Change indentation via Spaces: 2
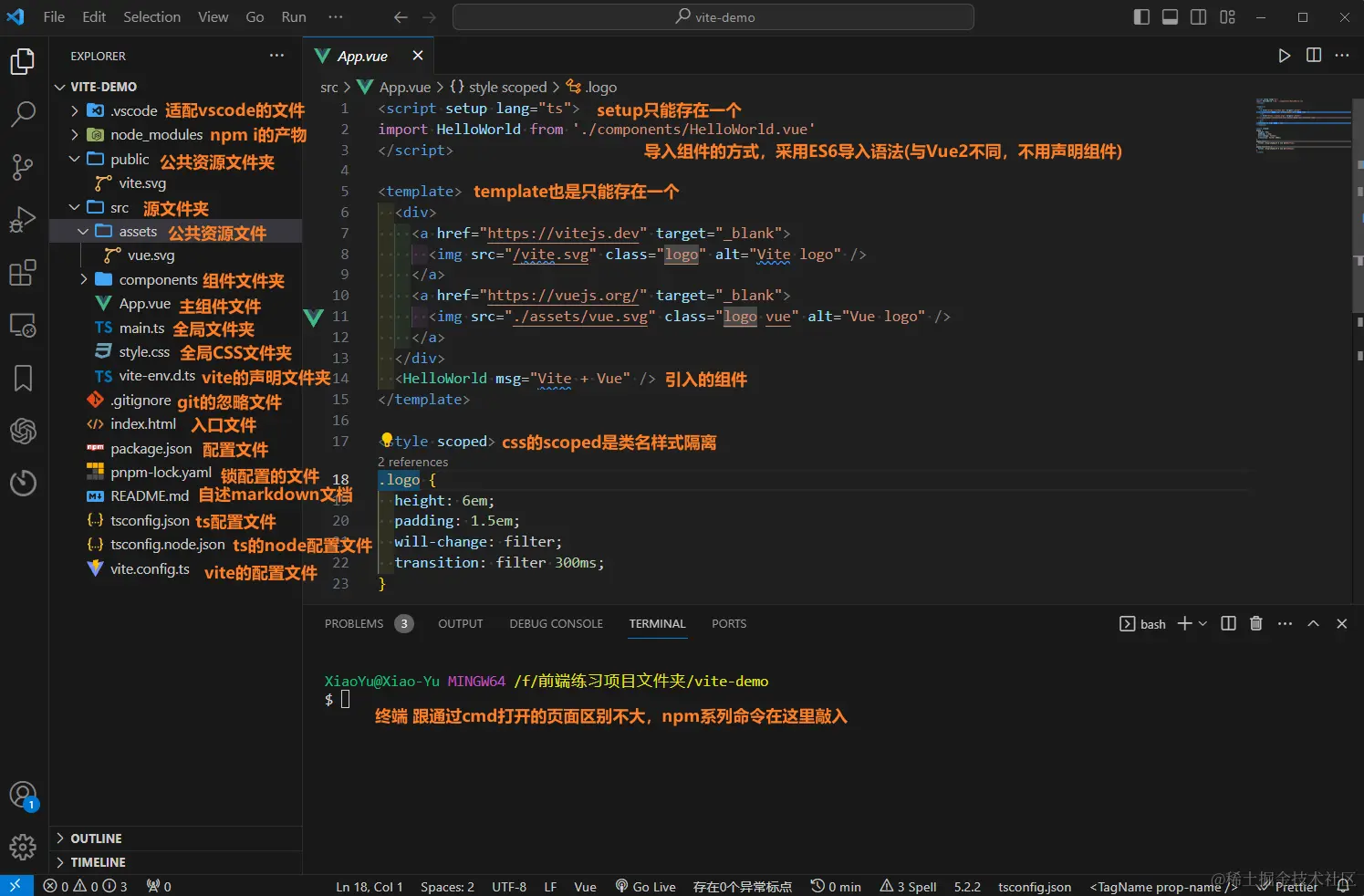 point(447,886)
